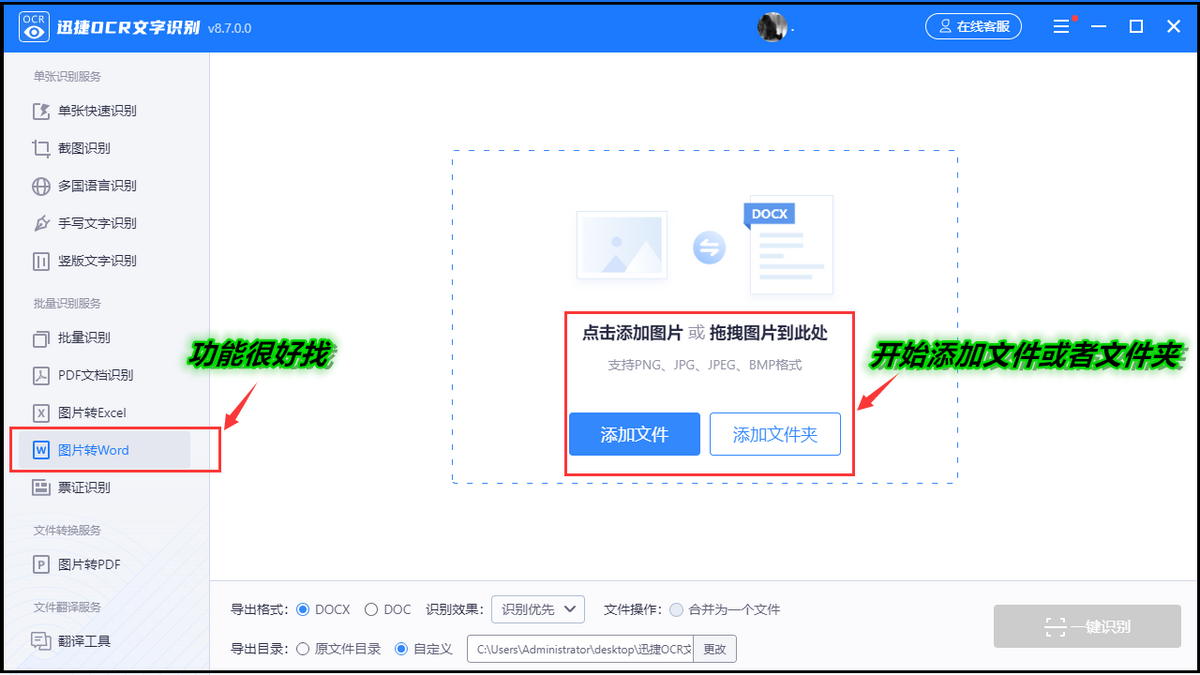1200x675 pixels.
Task: Click the 多国语言识别 globe icon
Action: click(x=41, y=186)
